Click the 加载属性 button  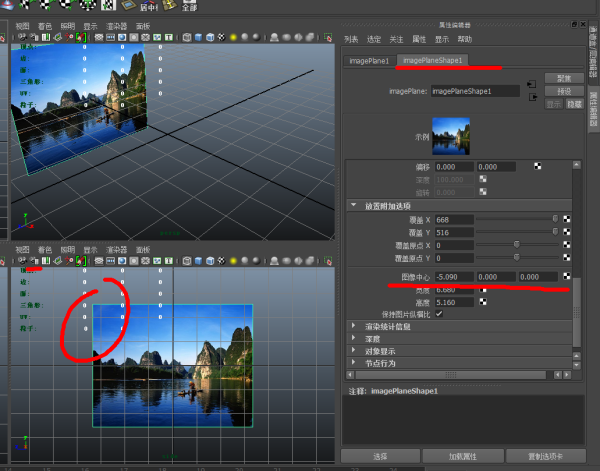459,456
